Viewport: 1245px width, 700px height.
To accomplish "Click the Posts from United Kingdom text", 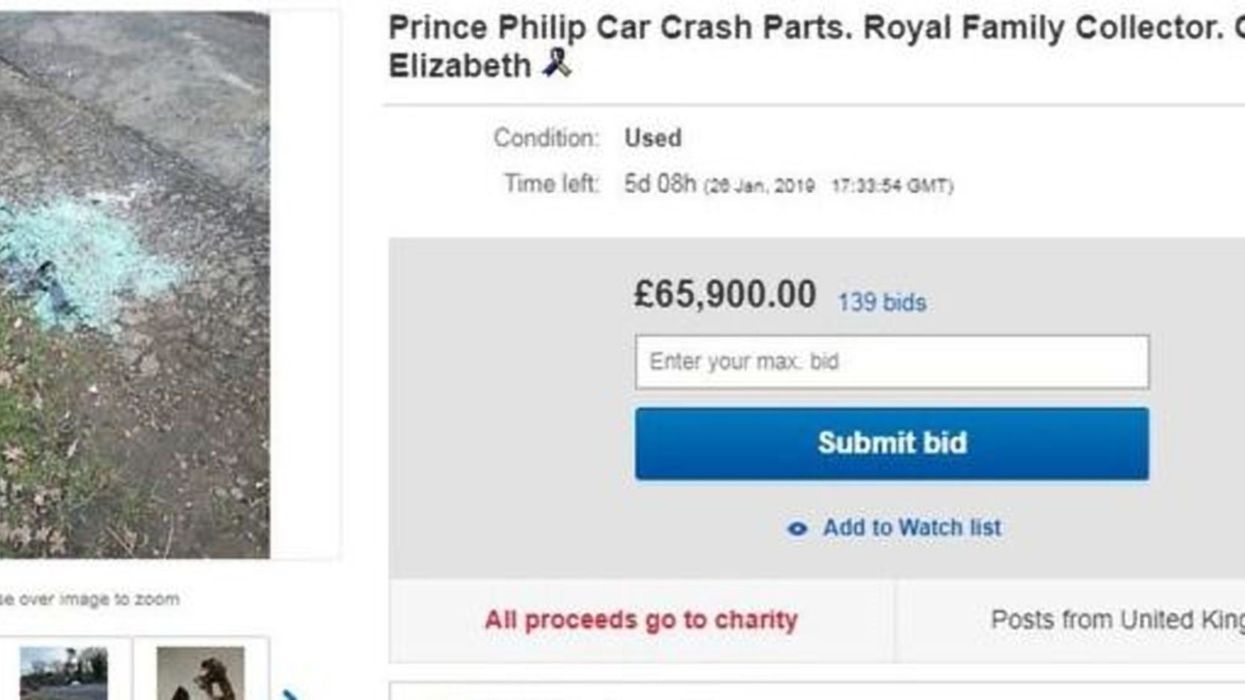I will pos(1117,620).
